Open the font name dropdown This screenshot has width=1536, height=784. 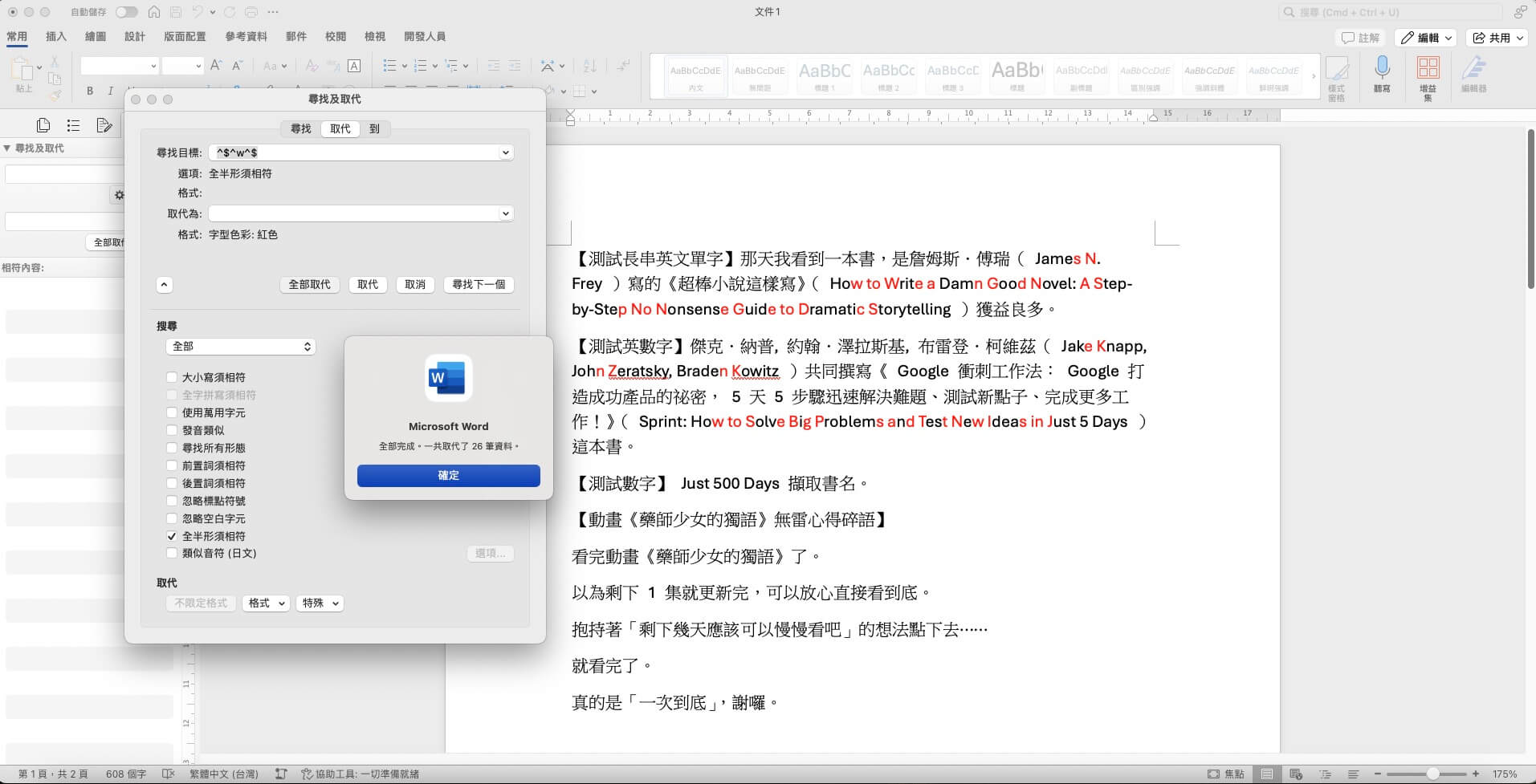pyautogui.click(x=153, y=66)
